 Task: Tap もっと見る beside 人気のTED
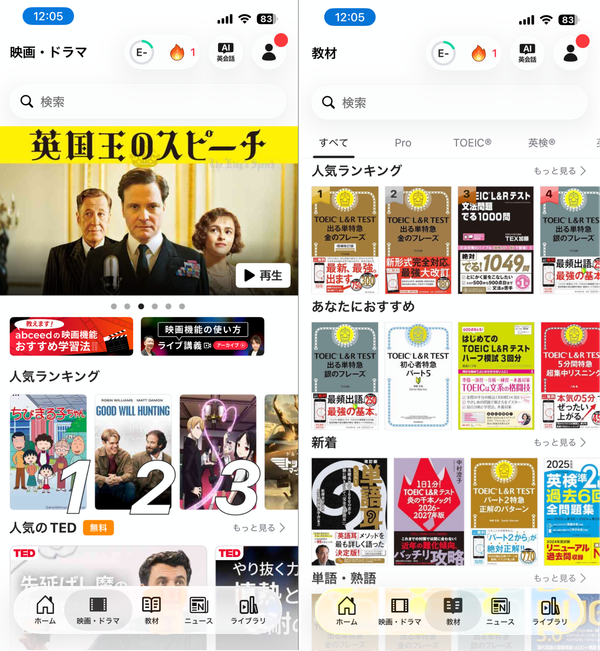tap(259, 528)
